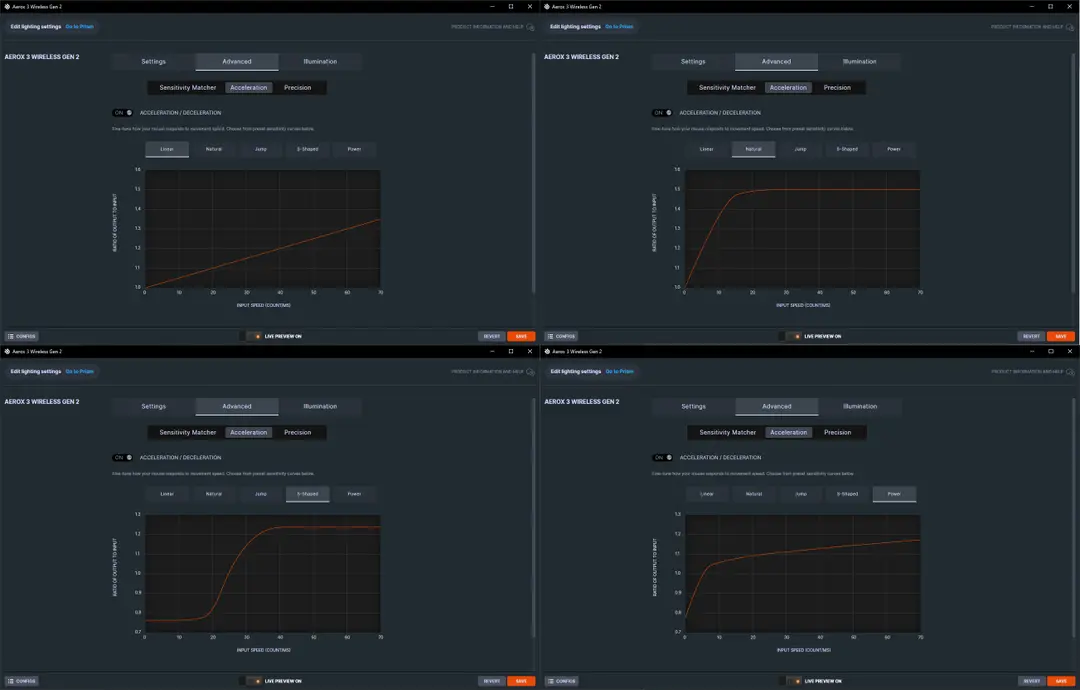Screen dimensions: 1080x690
Task: Follow Go to Prism link in bottom-right window
Action: tap(620, 372)
